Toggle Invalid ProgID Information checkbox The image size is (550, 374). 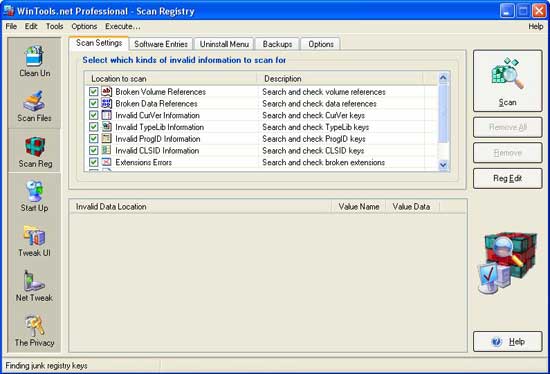click(x=93, y=139)
